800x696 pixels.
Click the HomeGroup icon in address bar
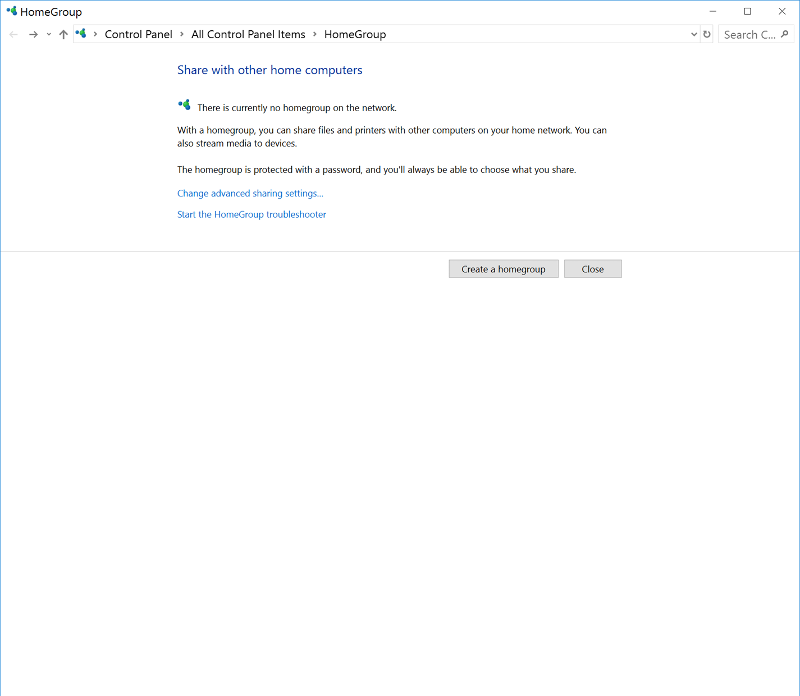click(x=81, y=34)
